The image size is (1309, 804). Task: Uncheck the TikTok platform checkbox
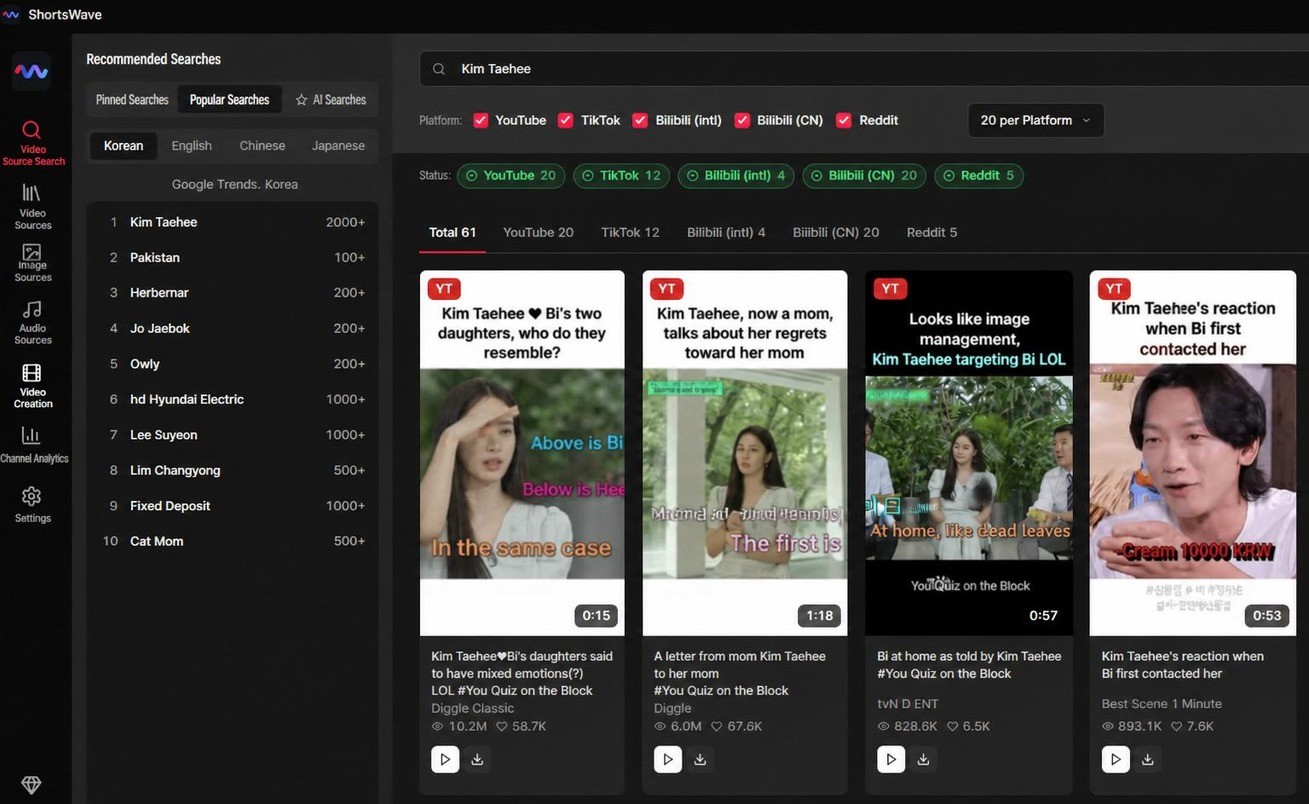click(566, 120)
